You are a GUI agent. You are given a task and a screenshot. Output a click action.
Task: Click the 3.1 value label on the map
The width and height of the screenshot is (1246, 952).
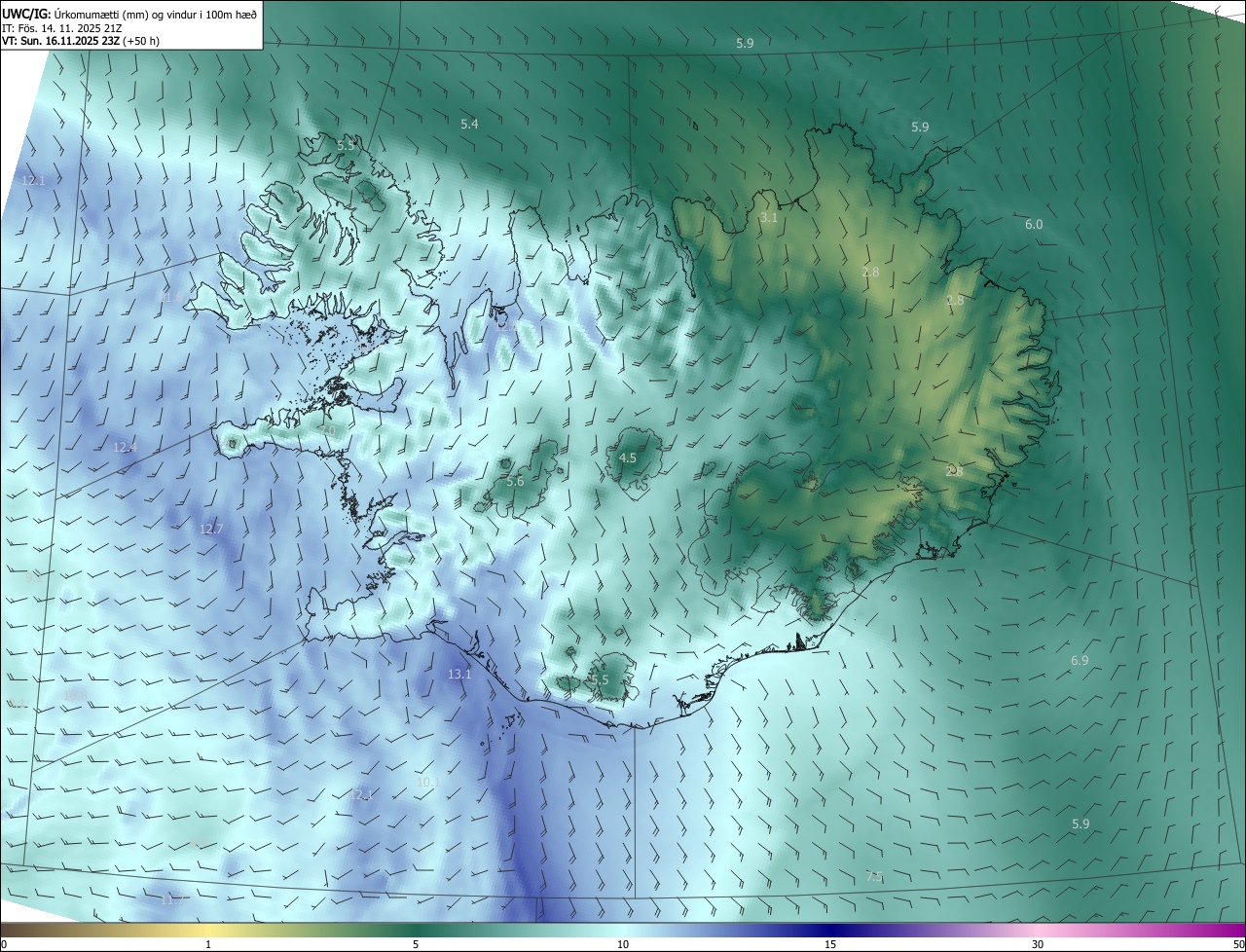(769, 217)
